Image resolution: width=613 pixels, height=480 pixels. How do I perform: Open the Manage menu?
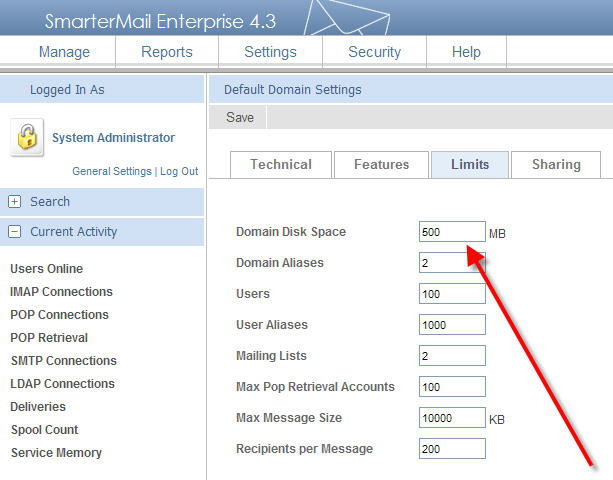point(65,52)
